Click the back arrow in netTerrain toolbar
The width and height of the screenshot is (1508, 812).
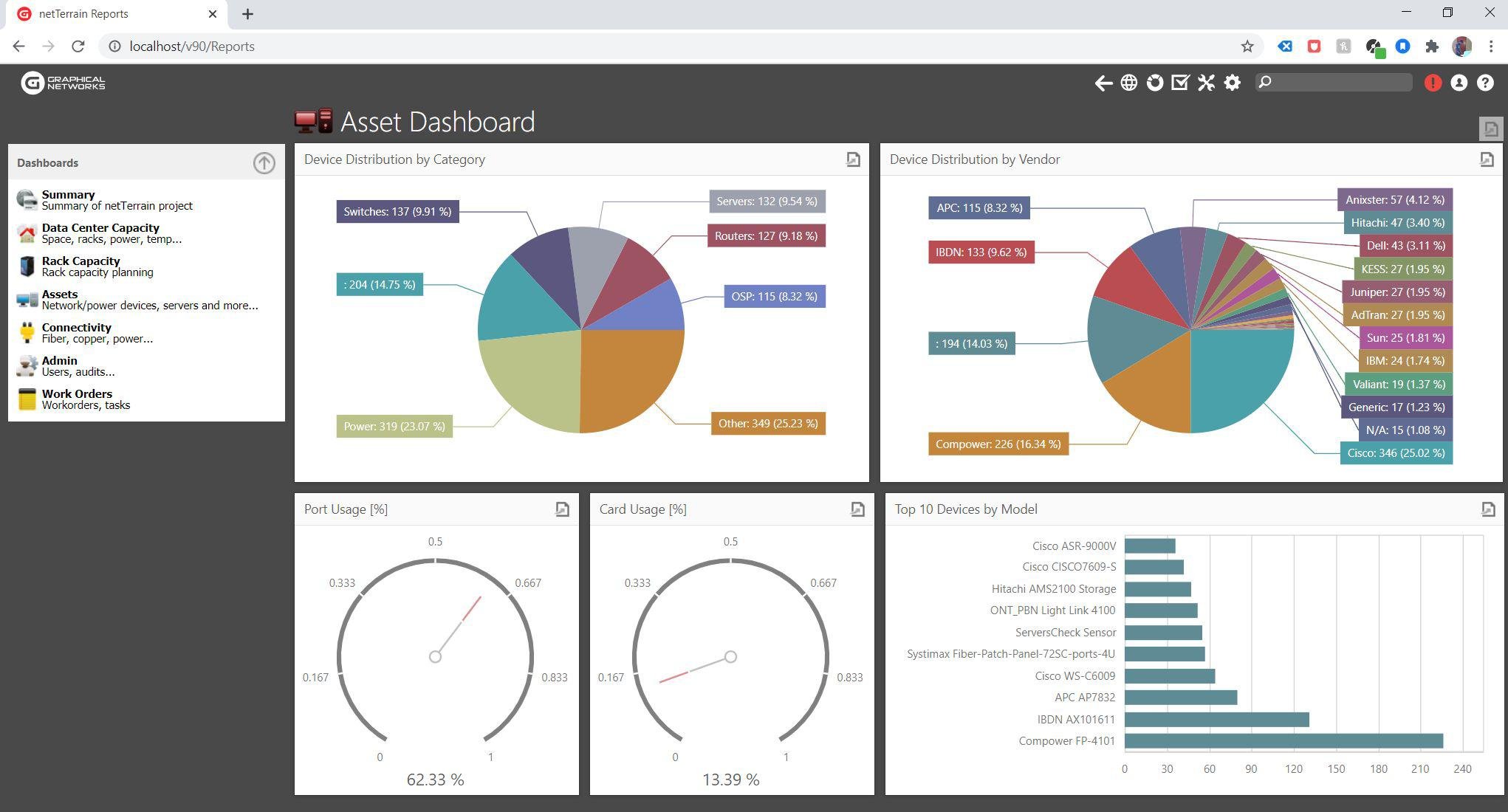[1103, 83]
